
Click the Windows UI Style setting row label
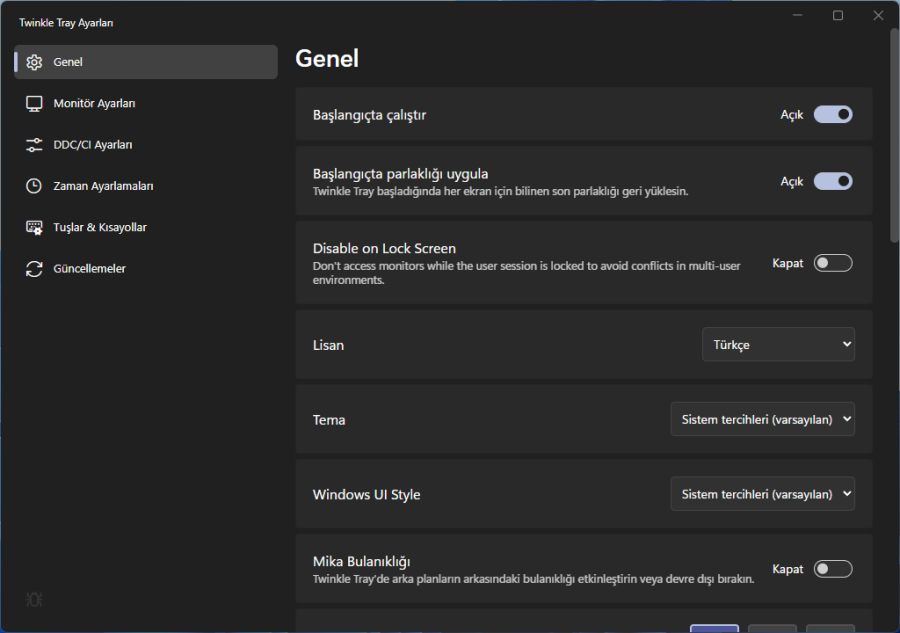(x=366, y=495)
